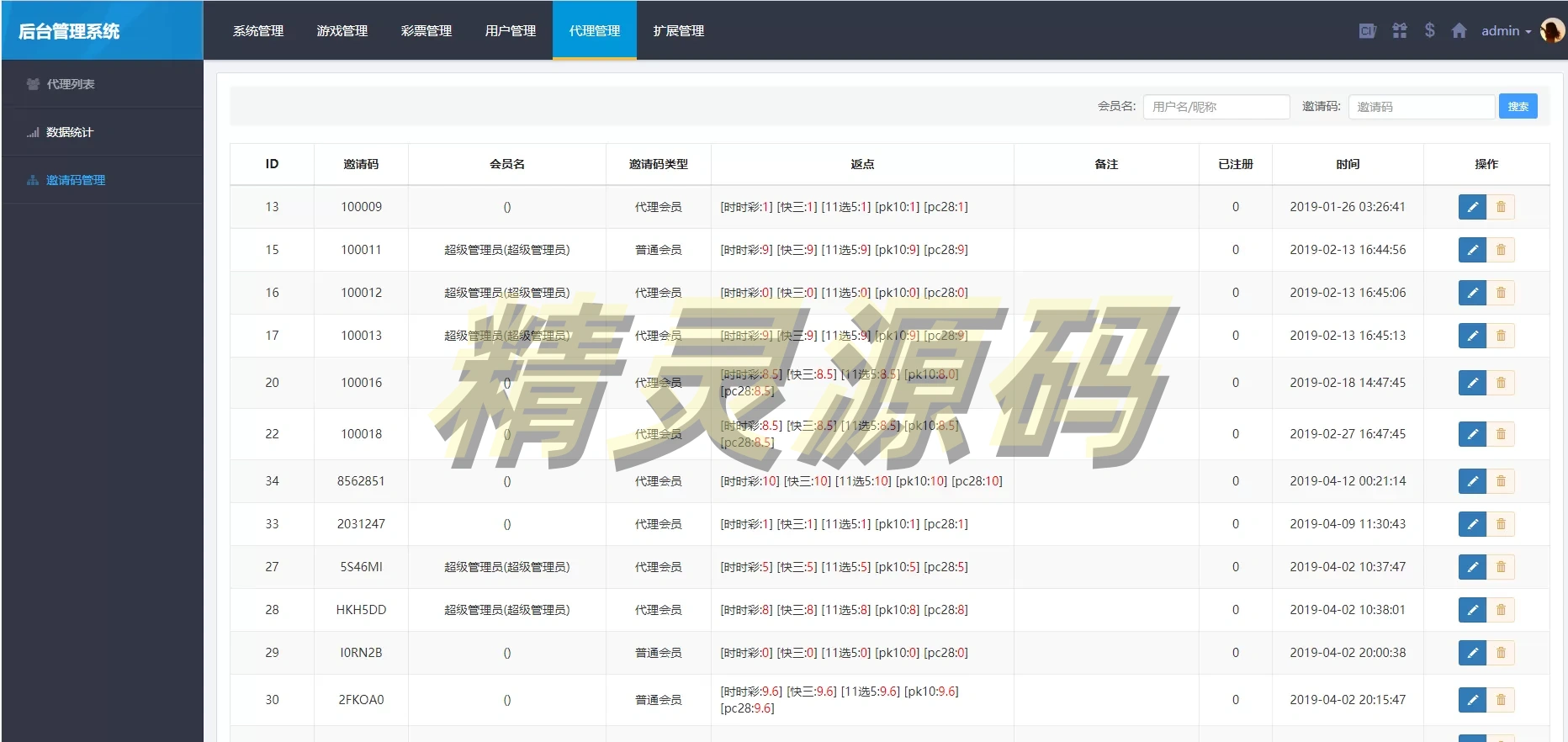Viewport: 1568px width, 742px height.
Task: Go to 代理列表 in the sidebar
Action: (103, 84)
